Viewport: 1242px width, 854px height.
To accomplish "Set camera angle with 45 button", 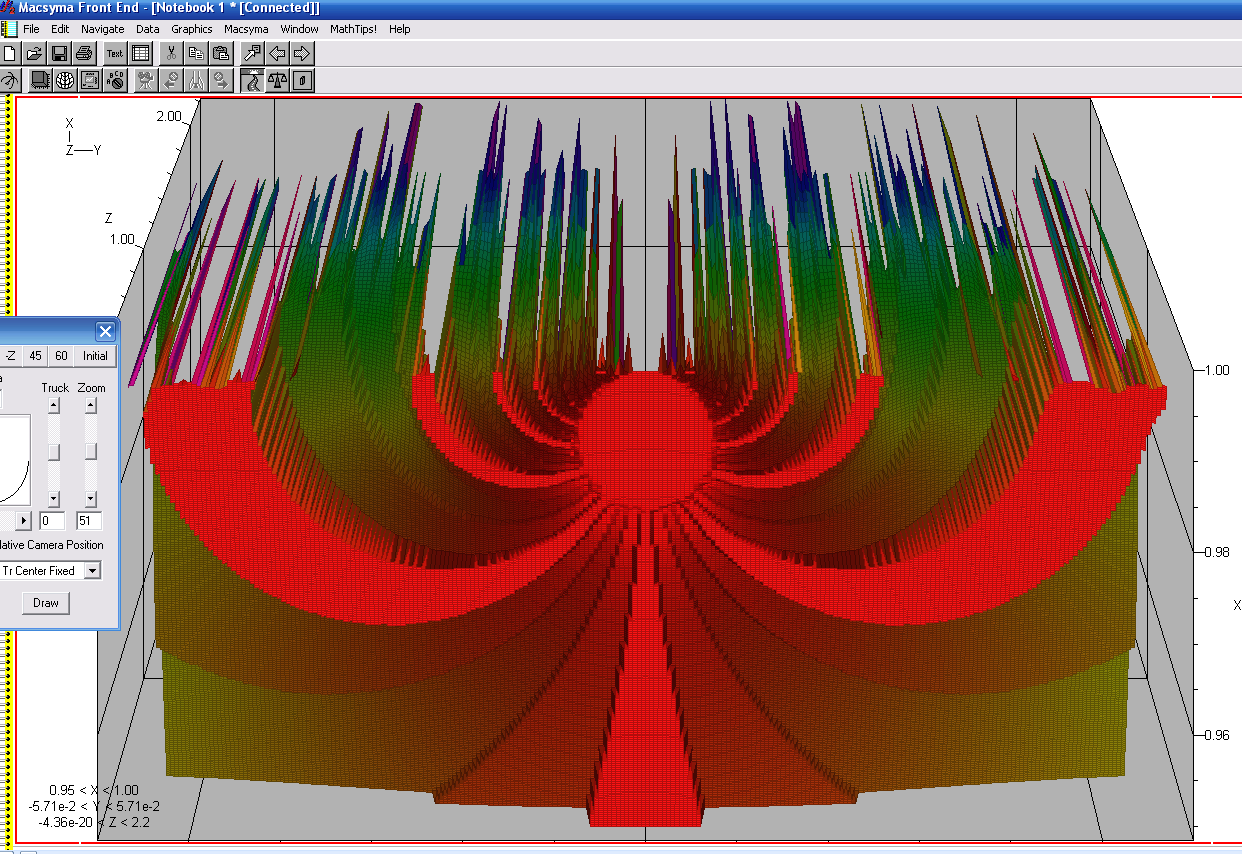I will pos(36,356).
